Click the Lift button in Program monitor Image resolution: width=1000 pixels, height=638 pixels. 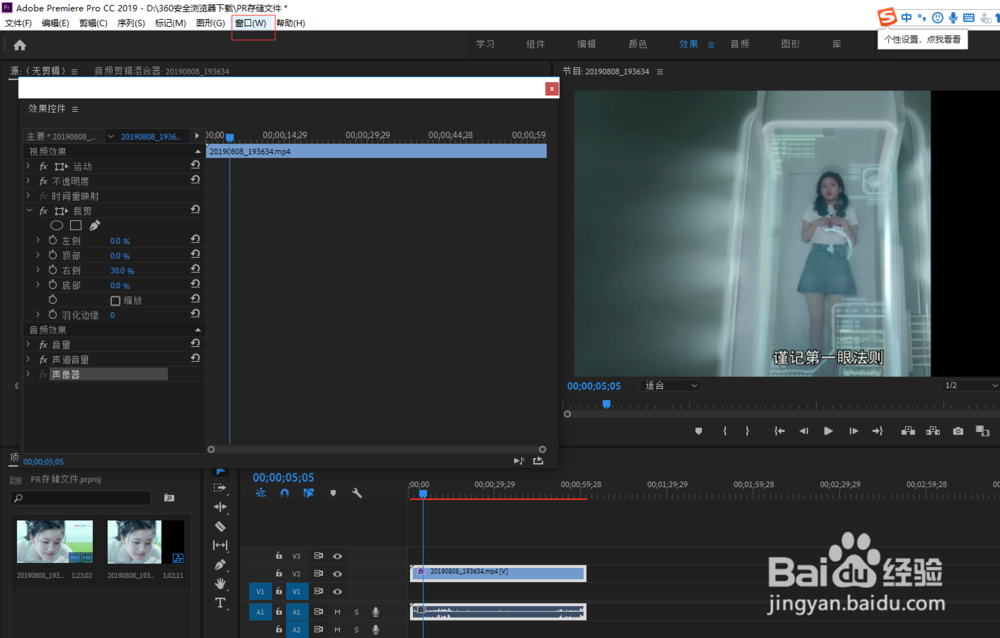(908, 431)
